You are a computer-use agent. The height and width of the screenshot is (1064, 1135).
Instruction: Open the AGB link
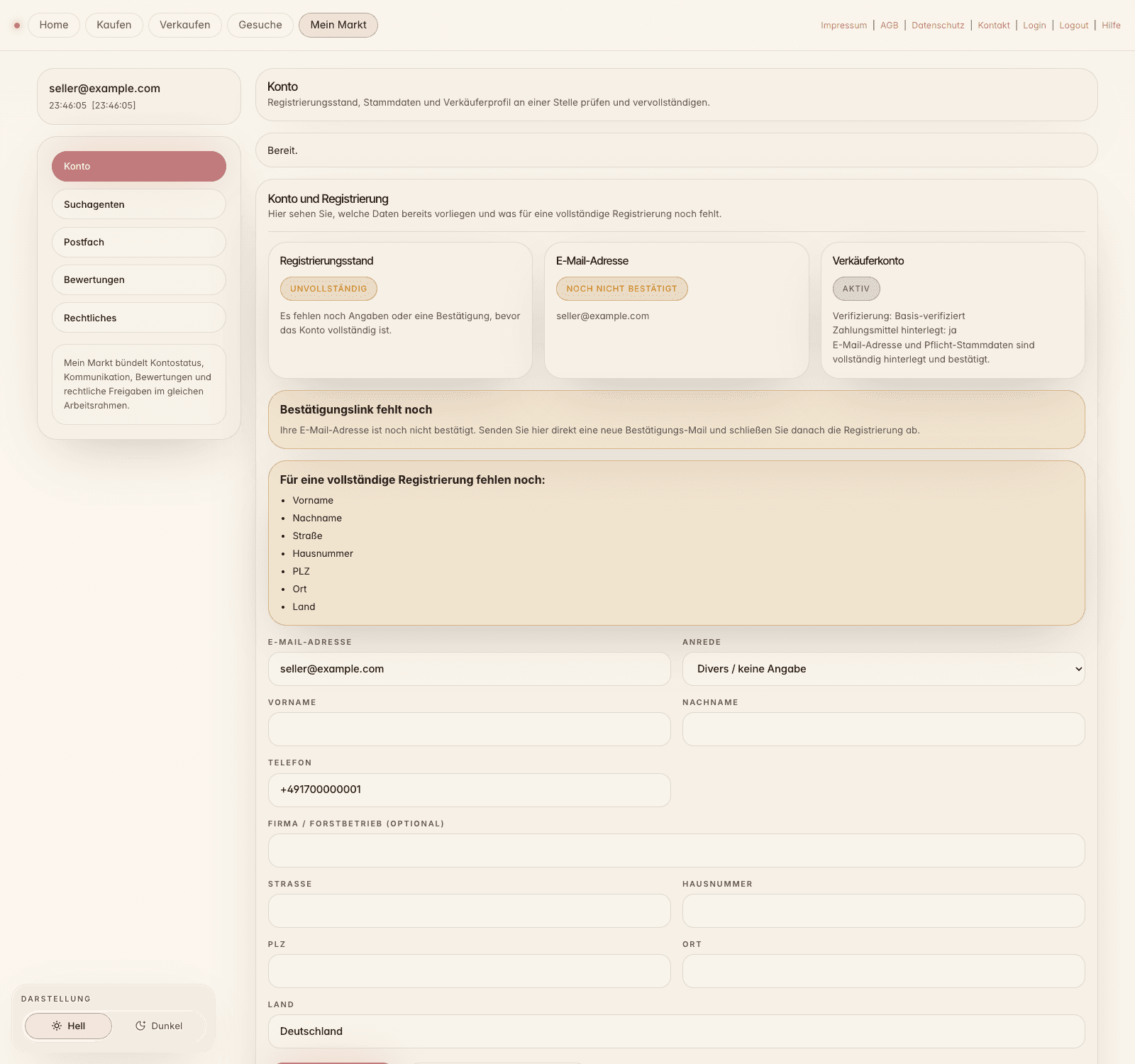pyautogui.click(x=889, y=26)
